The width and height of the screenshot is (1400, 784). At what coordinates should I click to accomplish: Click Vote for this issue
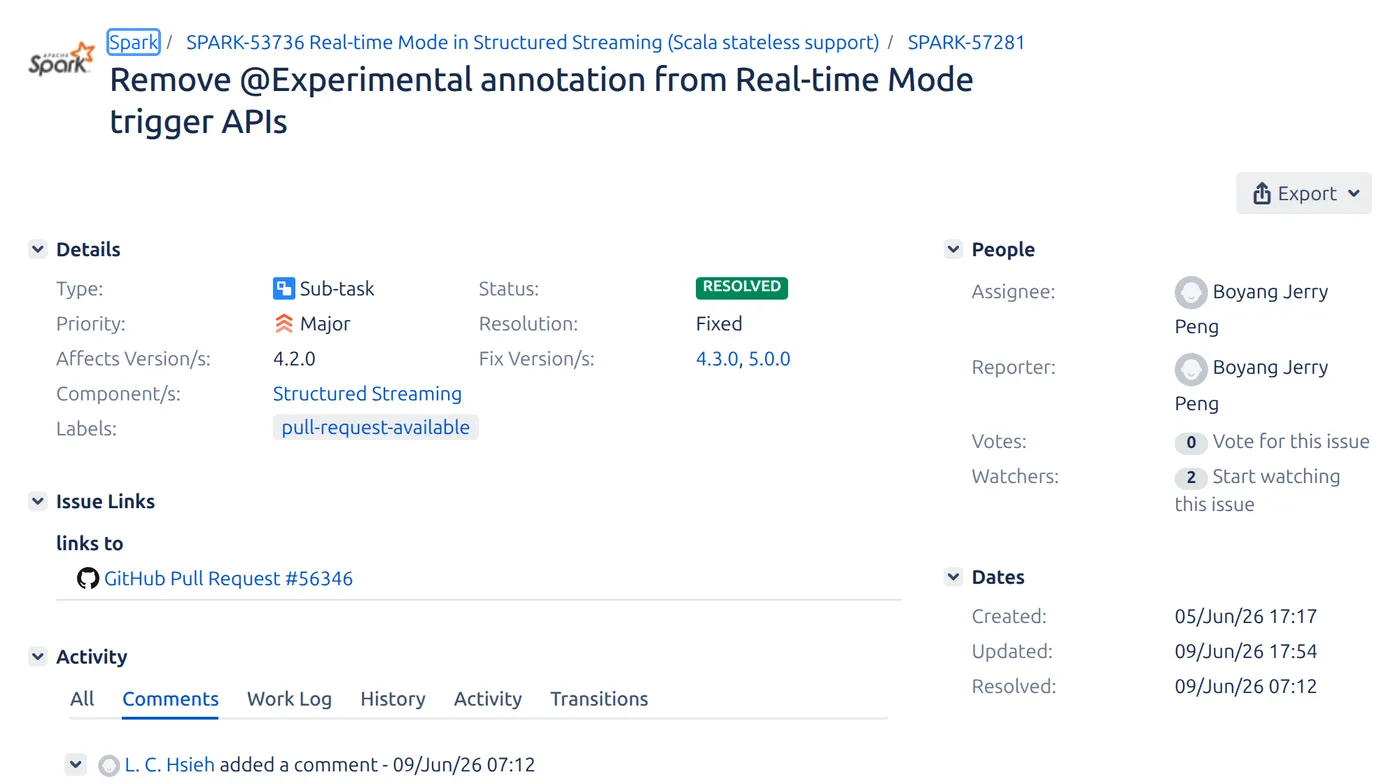click(1291, 442)
